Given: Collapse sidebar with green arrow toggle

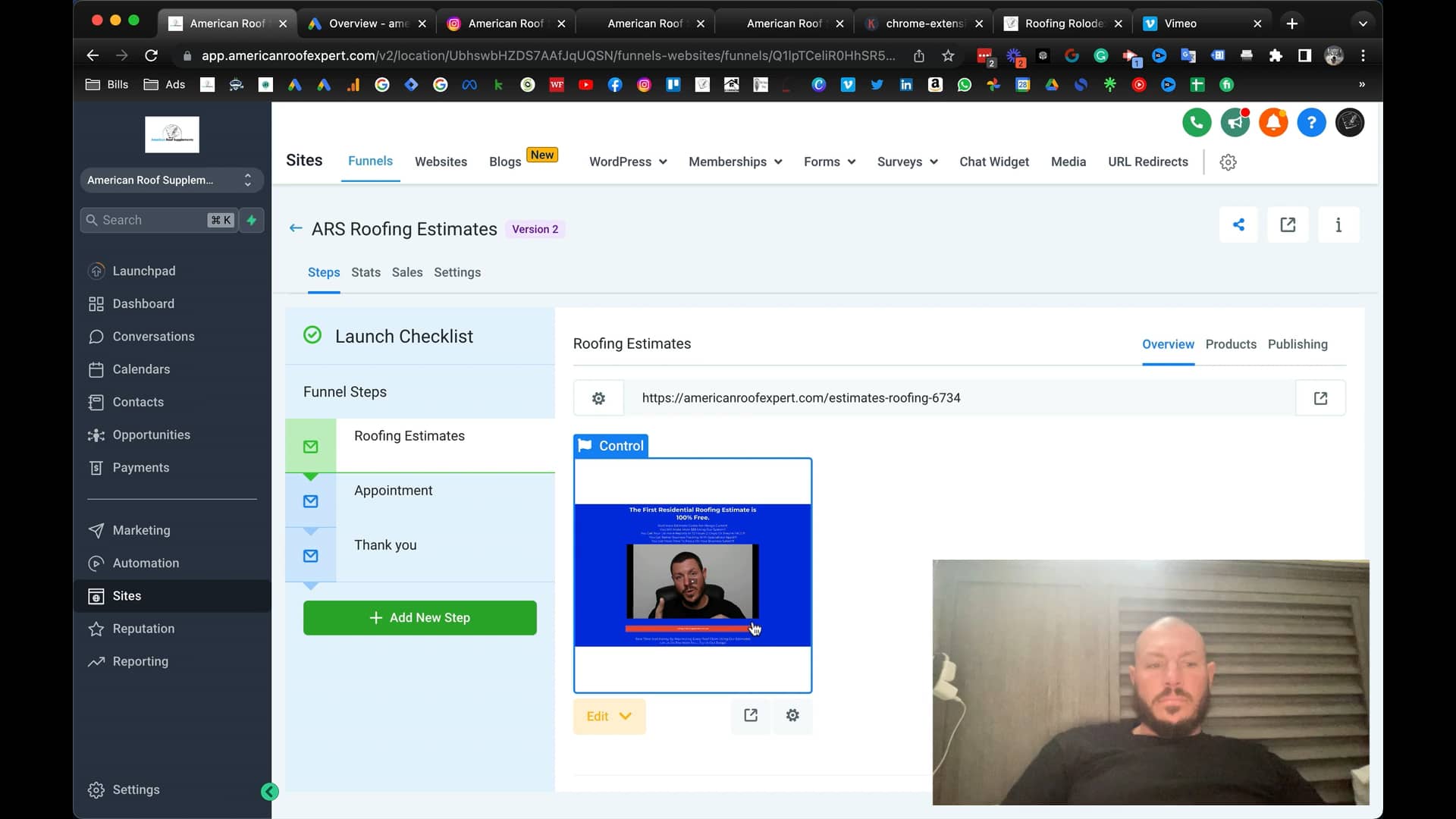Looking at the screenshot, I should click(269, 792).
